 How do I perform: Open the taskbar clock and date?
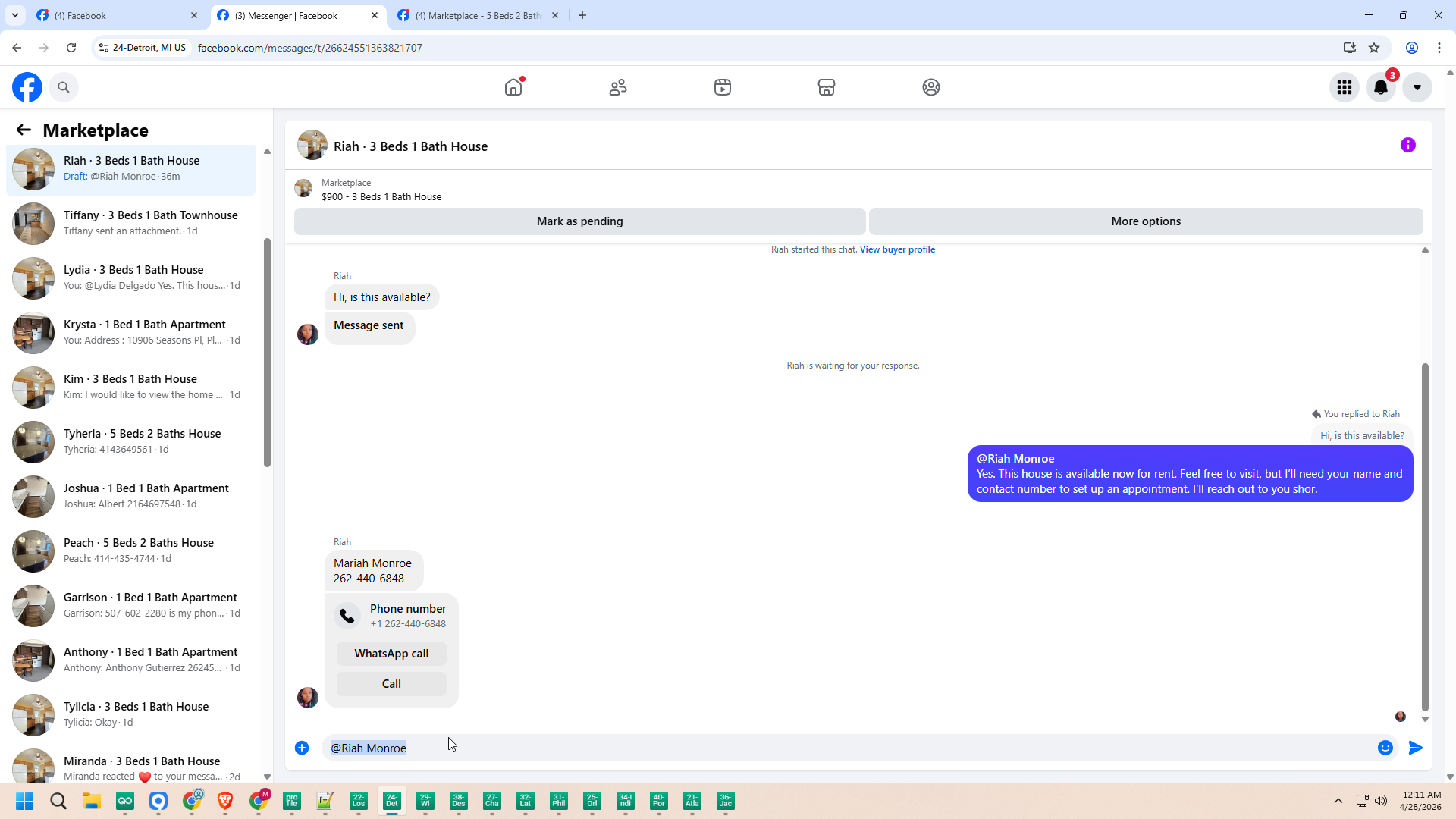click(1422, 801)
